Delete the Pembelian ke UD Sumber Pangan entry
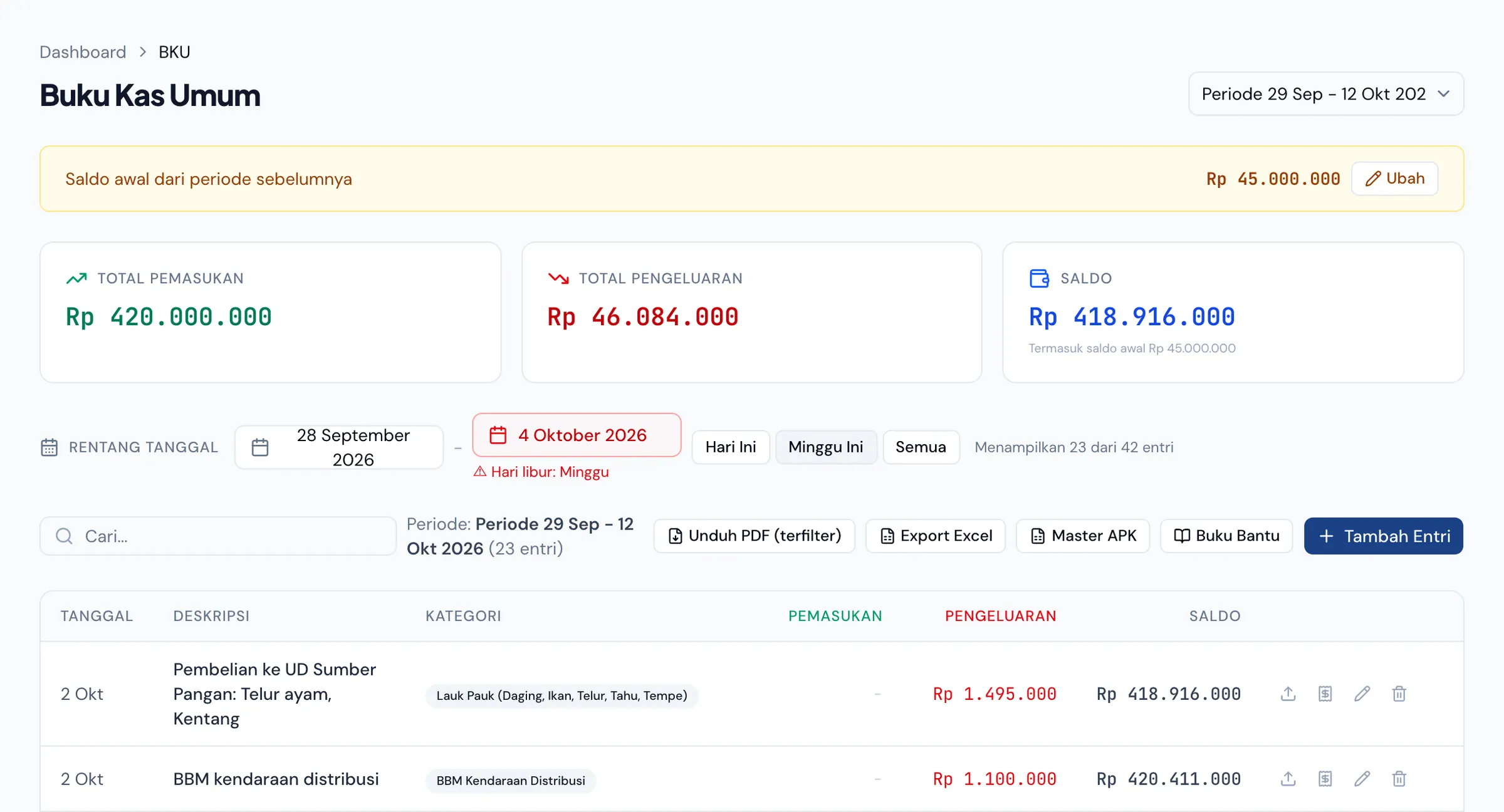The width and height of the screenshot is (1504, 812). tap(1399, 694)
